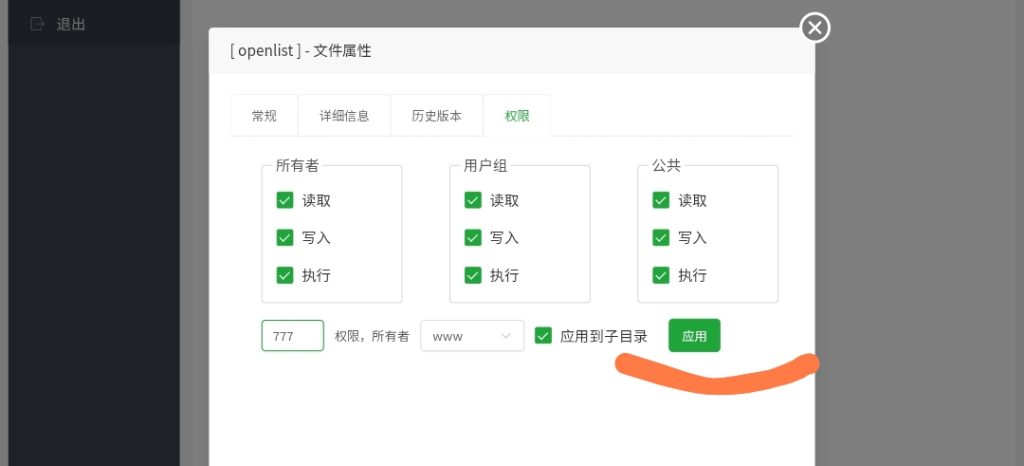Toggle 写入 checkbox for 用户组
The width and height of the screenshot is (1024, 466).
(x=473, y=238)
